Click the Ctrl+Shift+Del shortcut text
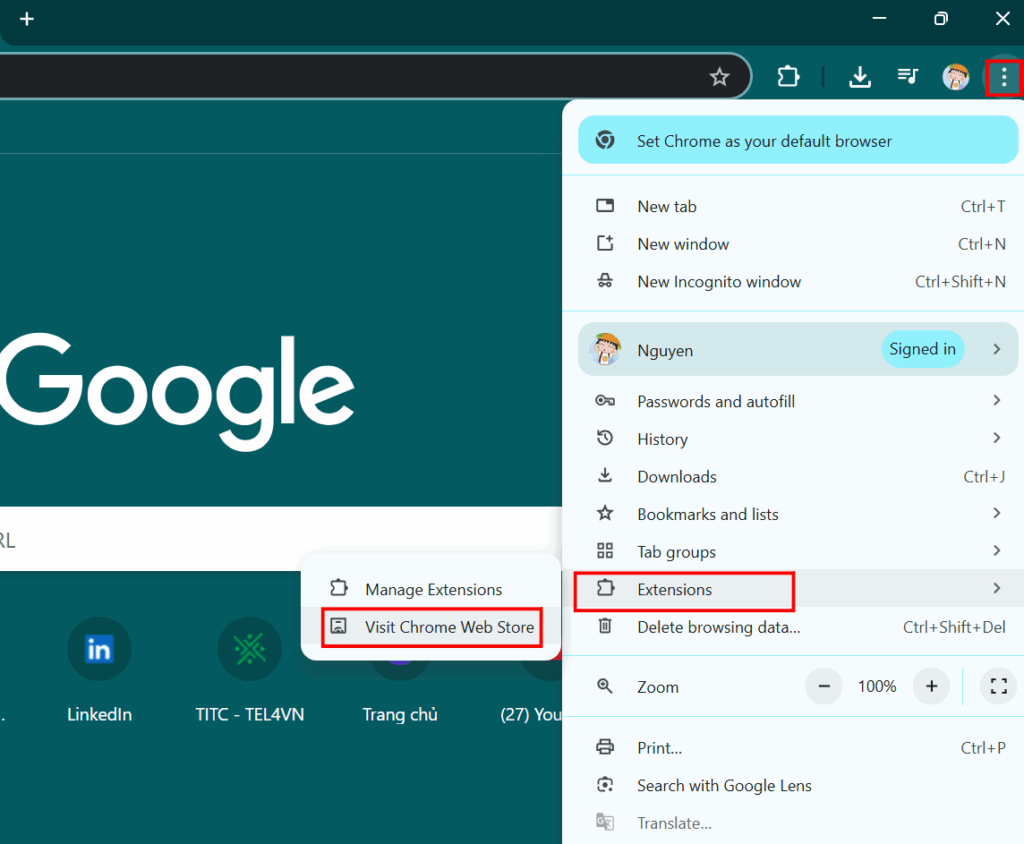1024x844 pixels. 954,627
